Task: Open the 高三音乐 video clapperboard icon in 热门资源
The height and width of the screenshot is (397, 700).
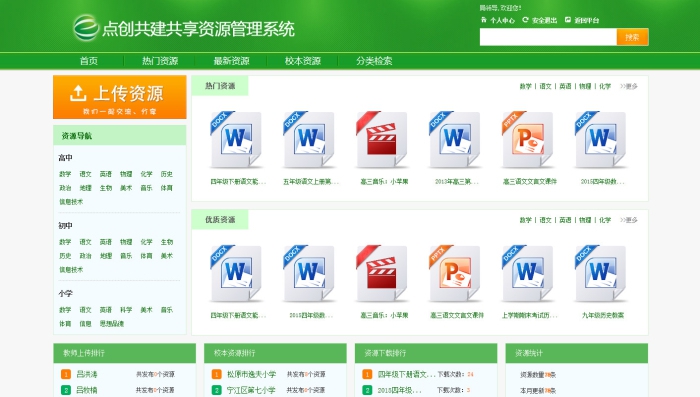Action: click(382, 140)
